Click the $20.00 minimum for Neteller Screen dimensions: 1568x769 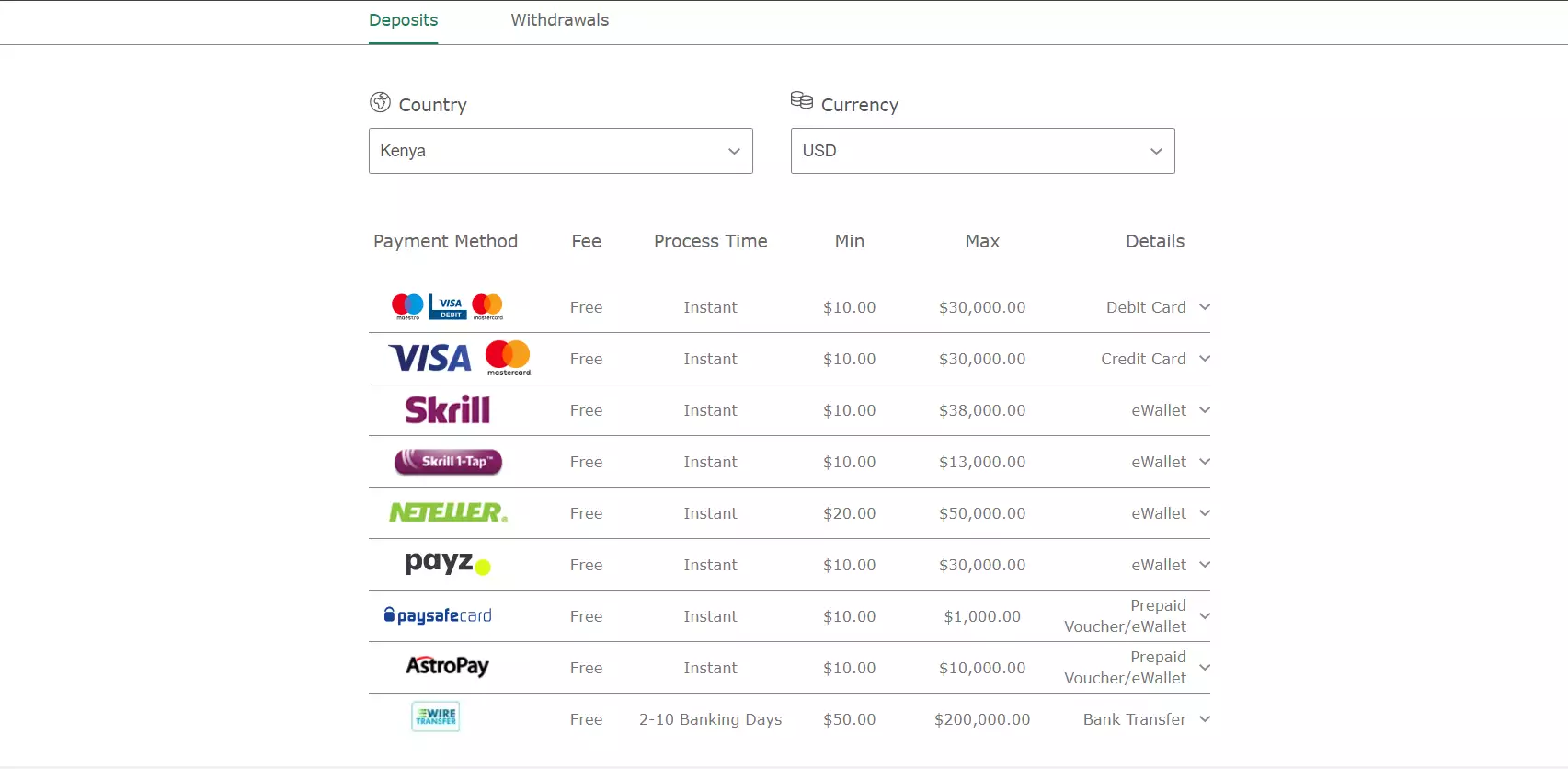pyautogui.click(x=849, y=513)
